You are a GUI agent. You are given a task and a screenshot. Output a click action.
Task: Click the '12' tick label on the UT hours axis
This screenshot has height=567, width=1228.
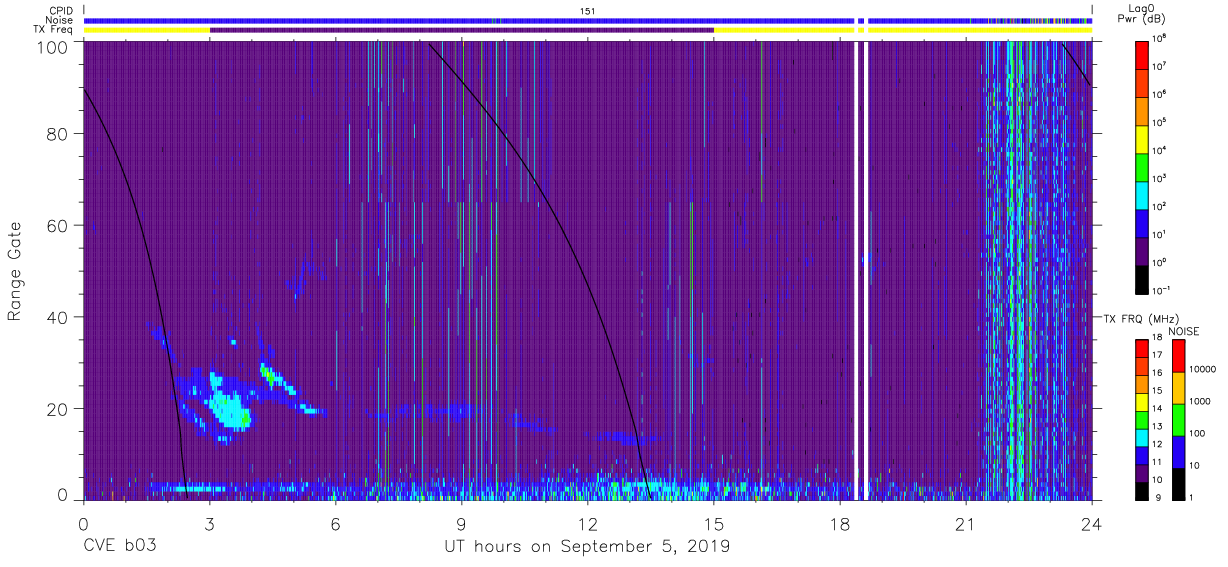pyautogui.click(x=588, y=522)
